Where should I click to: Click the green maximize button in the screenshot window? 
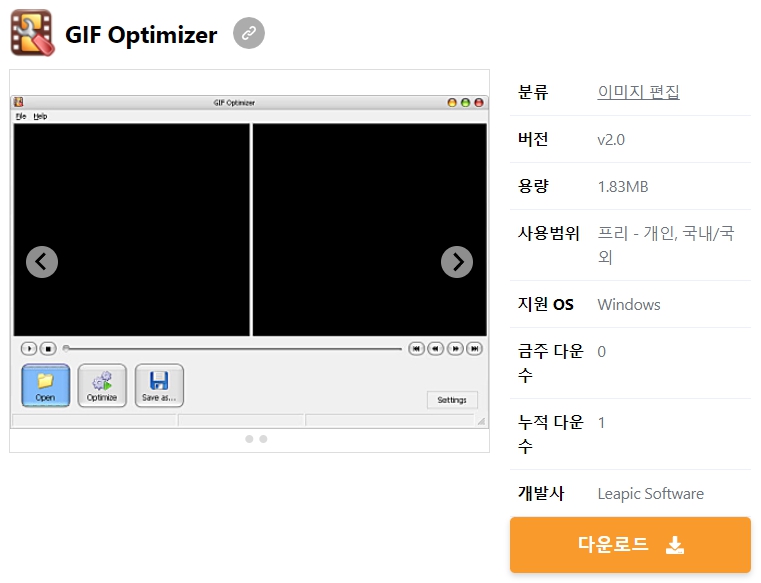click(x=465, y=102)
